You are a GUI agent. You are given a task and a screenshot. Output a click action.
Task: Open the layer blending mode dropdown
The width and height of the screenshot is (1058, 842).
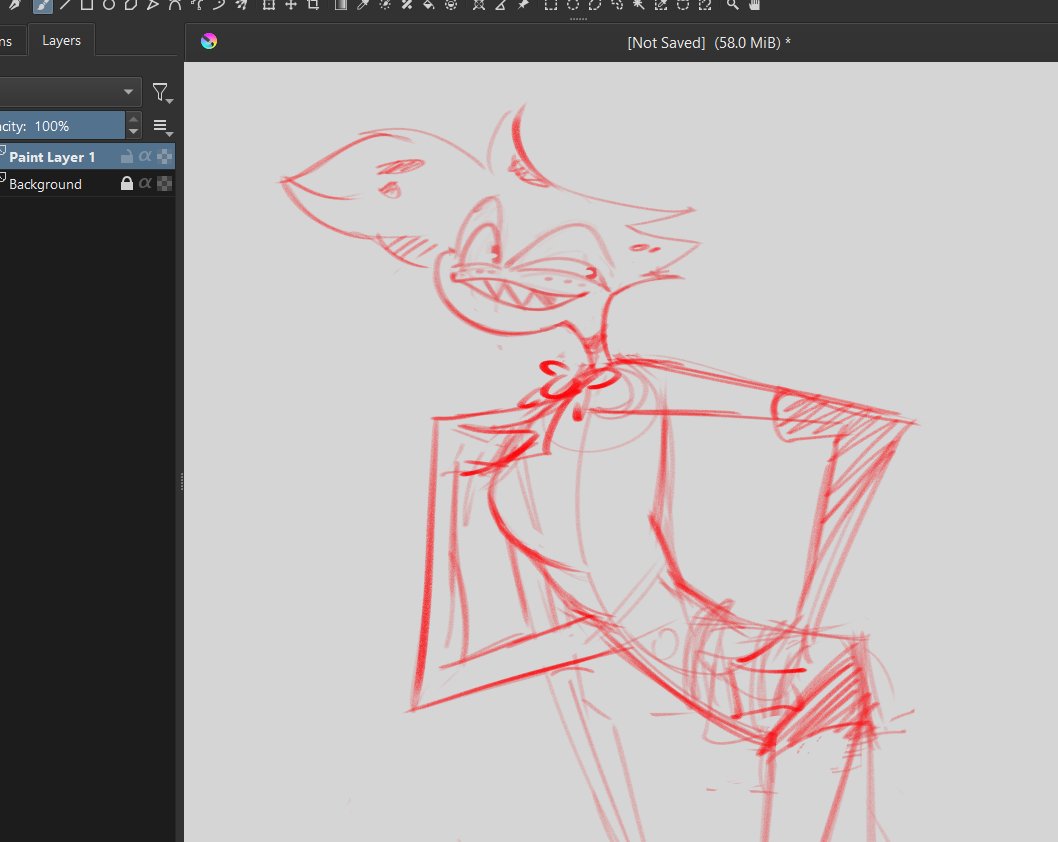pyautogui.click(x=70, y=92)
